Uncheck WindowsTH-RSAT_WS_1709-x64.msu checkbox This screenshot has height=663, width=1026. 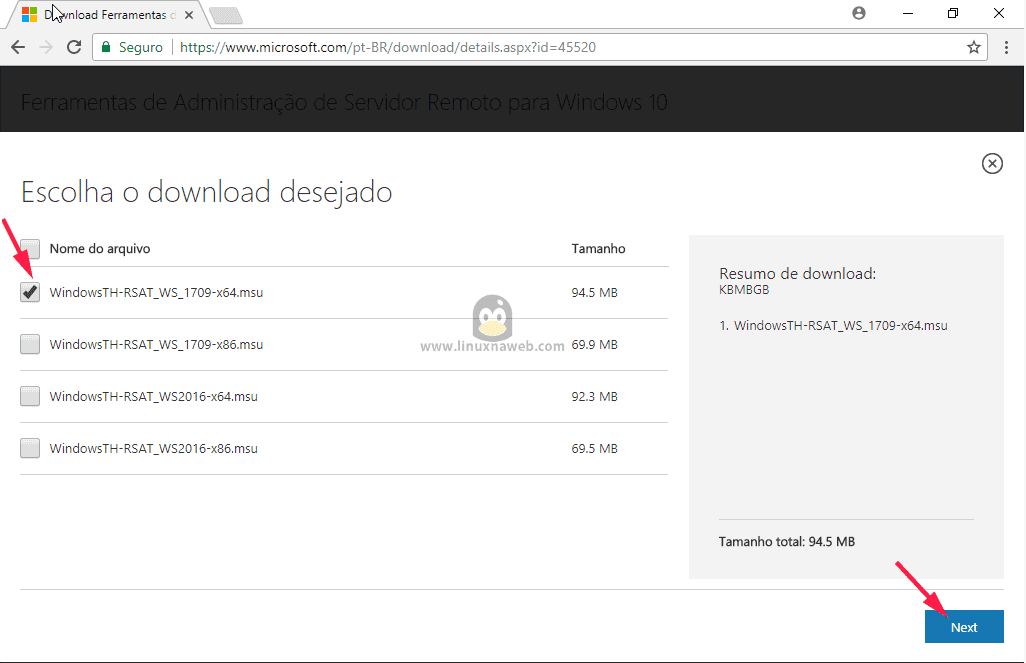[x=29, y=292]
